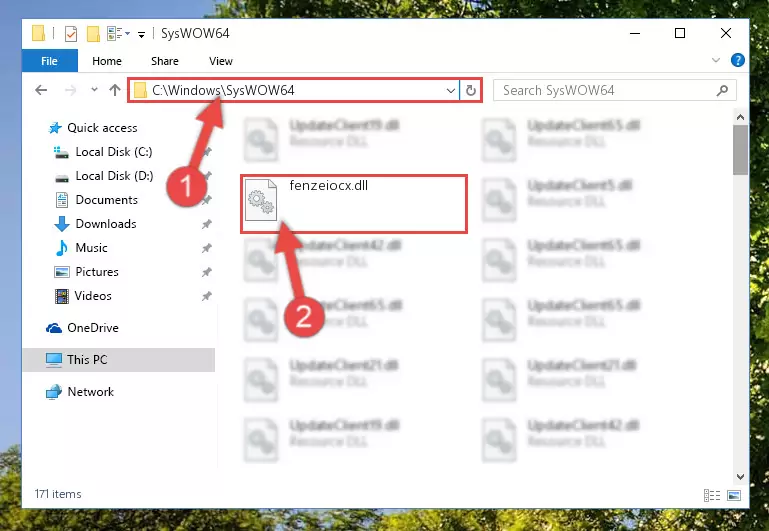Click scrollbar up arrow in file list
The width and height of the screenshot is (769, 531).
coord(741,117)
